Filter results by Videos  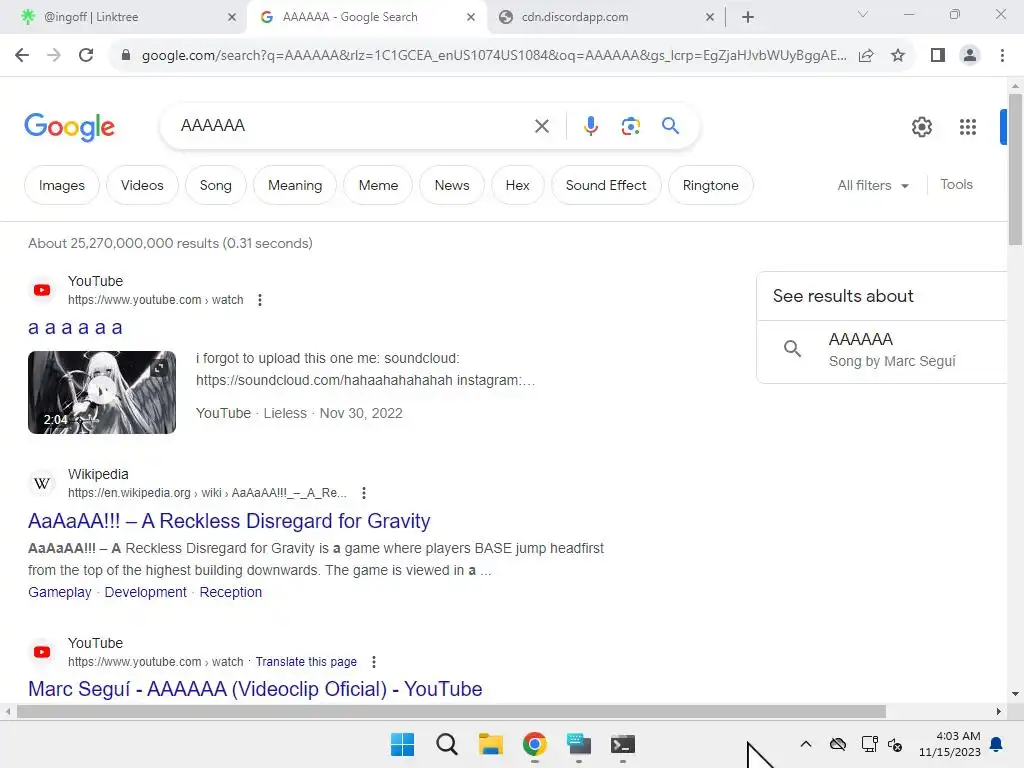pos(142,185)
